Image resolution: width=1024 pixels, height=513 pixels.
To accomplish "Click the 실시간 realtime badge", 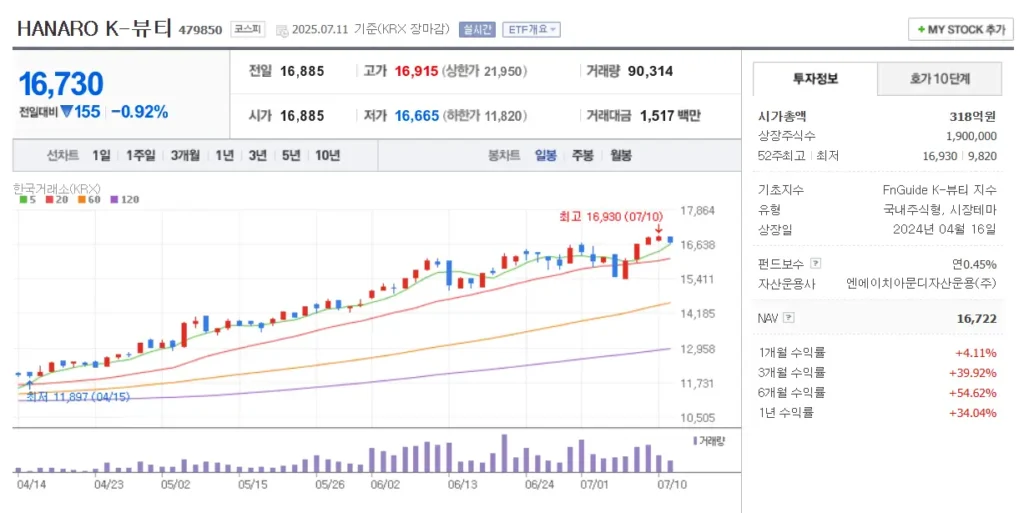I will tap(477, 30).
